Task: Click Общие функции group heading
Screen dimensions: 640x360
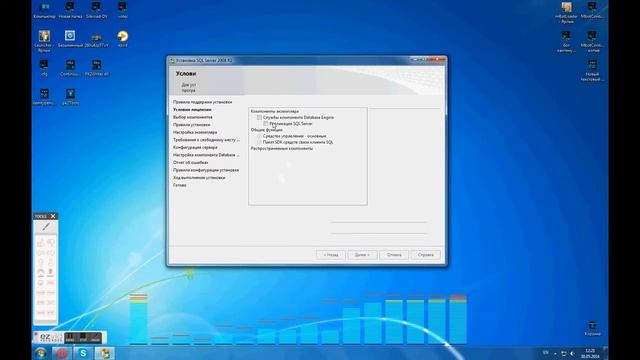Action: 267,130
